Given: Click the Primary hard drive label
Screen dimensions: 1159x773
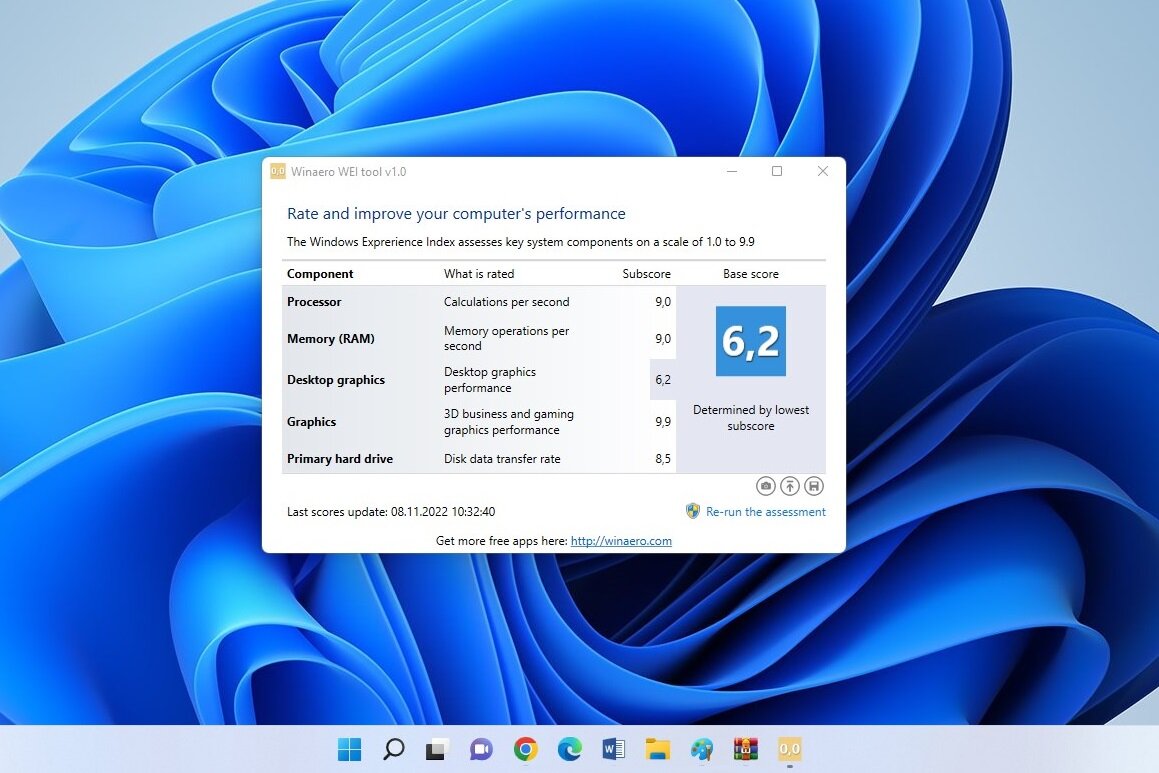Looking at the screenshot, I should coord(340,459).
